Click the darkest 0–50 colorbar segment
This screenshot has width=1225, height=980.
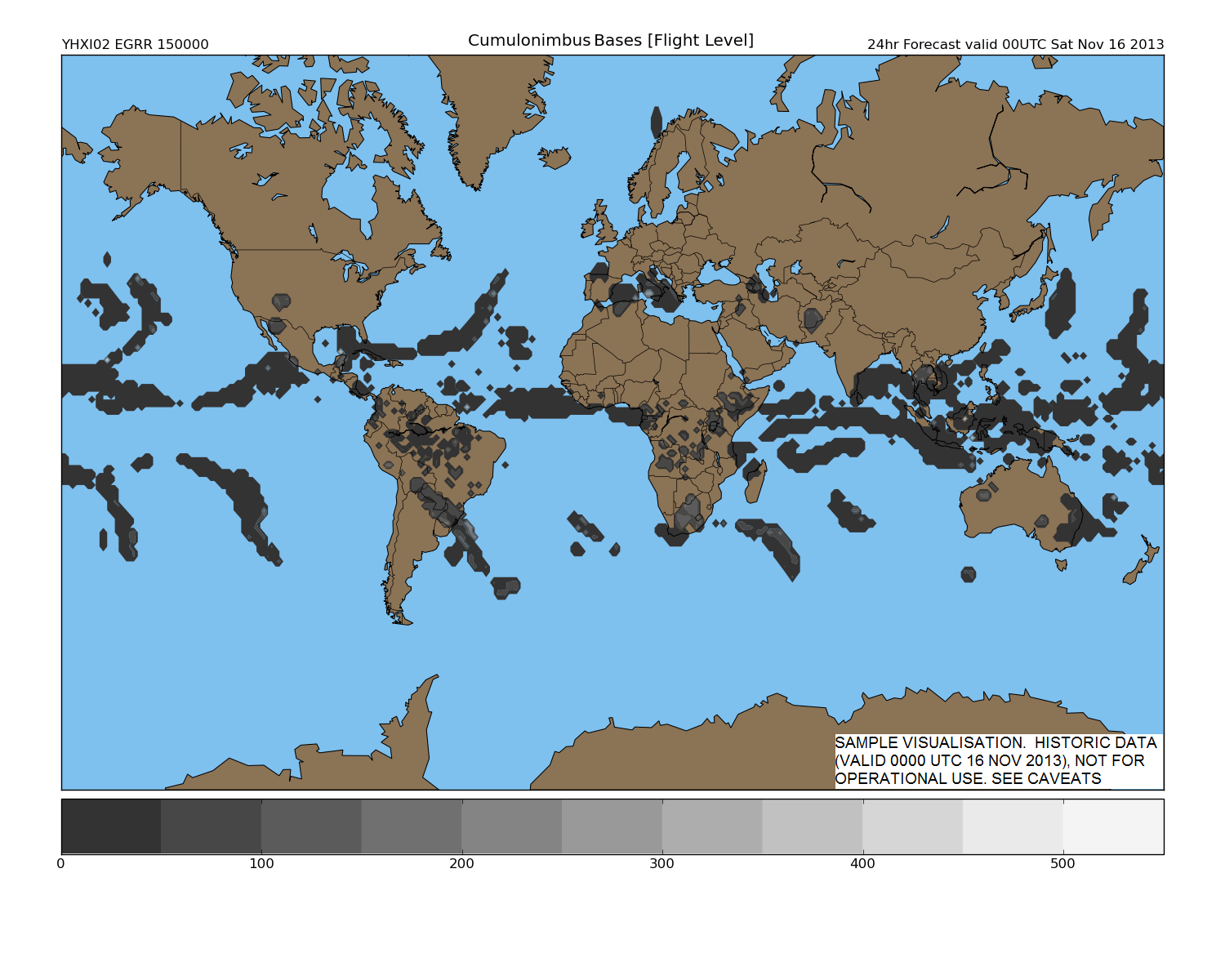[111, 826]
